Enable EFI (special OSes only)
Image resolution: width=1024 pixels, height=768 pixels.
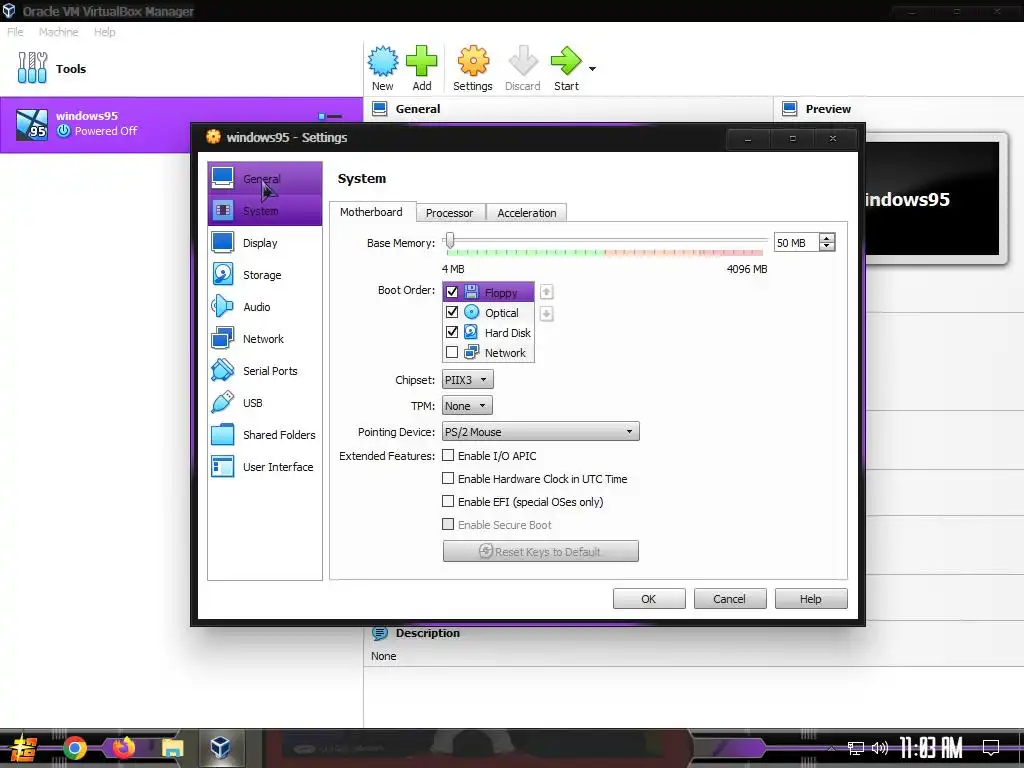click(448, 501)
